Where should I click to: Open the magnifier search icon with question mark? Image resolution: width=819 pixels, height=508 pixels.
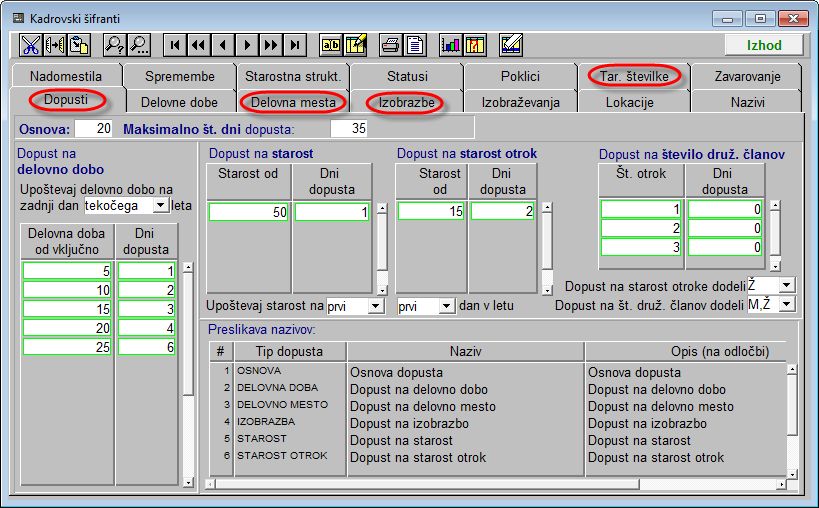(x=115, y=45)
